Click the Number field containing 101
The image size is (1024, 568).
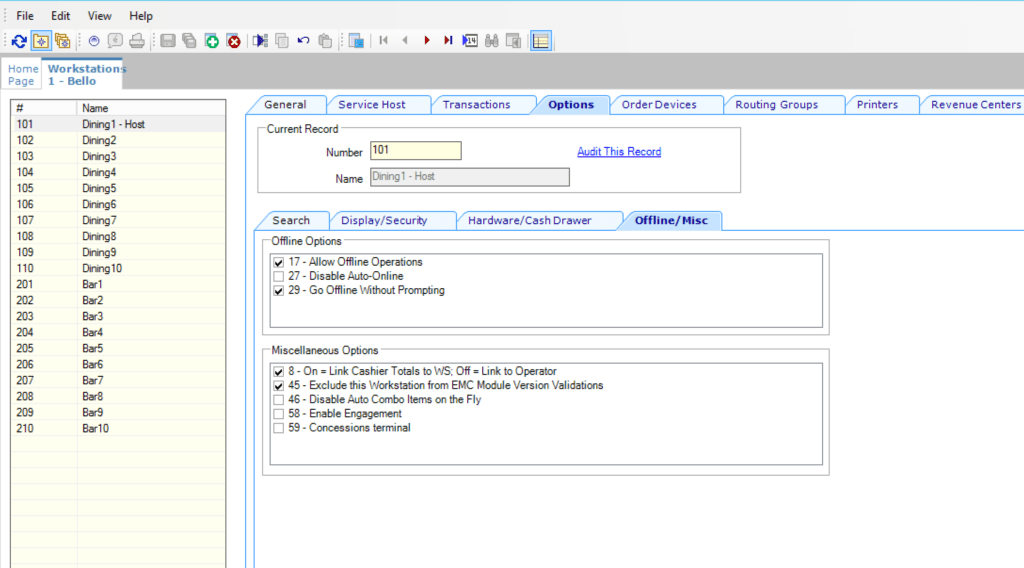(415, 151)
